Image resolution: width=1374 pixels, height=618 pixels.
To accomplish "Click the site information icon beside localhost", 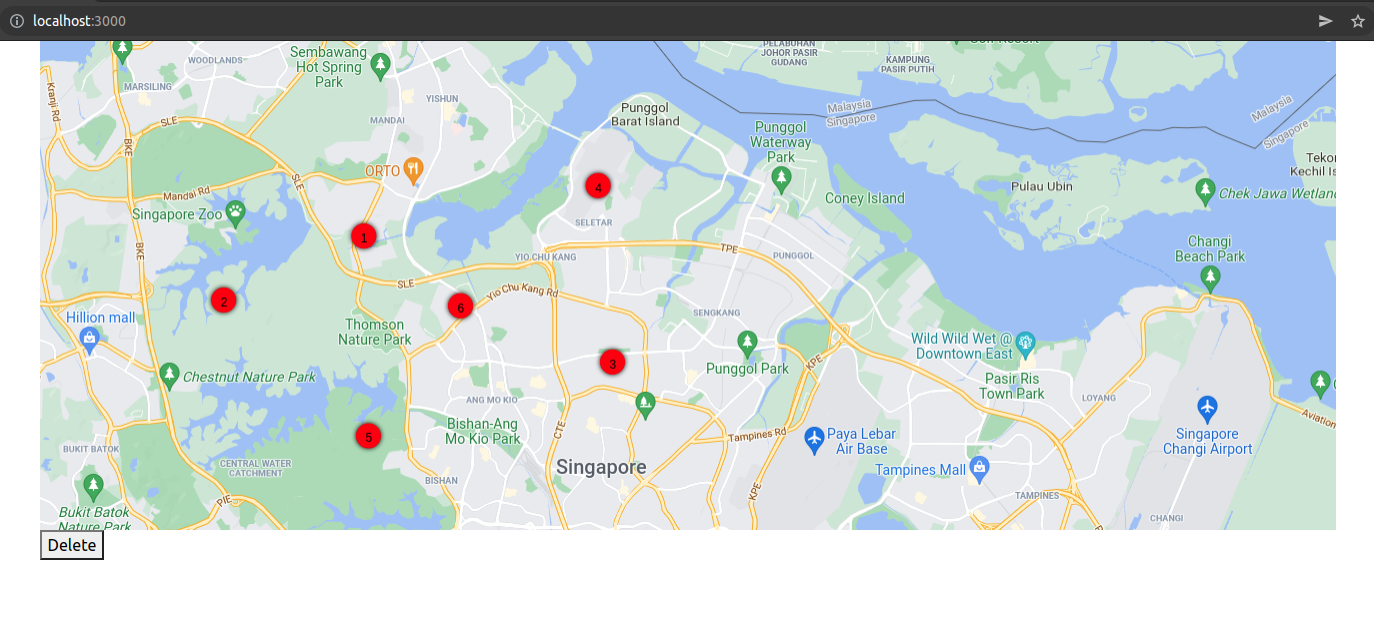I will click(x=16, y=21).
